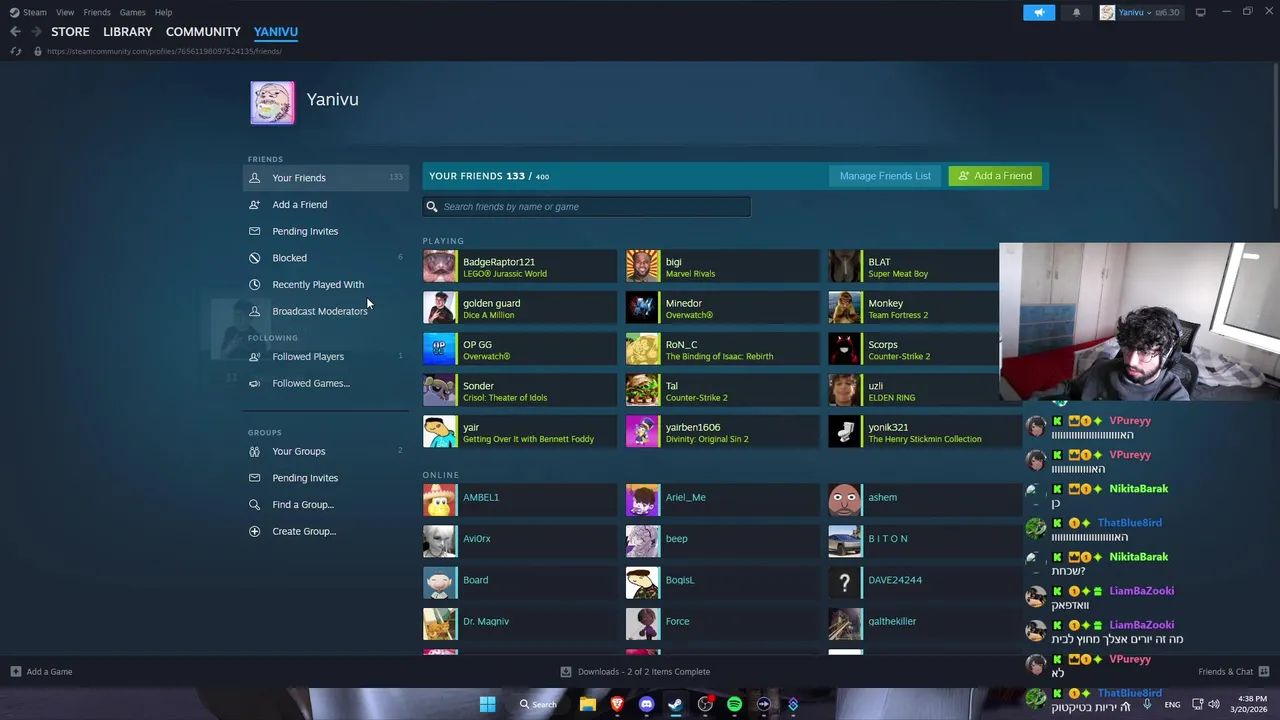Switch to the STORE tab
The height and width of the screenshot is (720, 1280).
click(70, 32)
